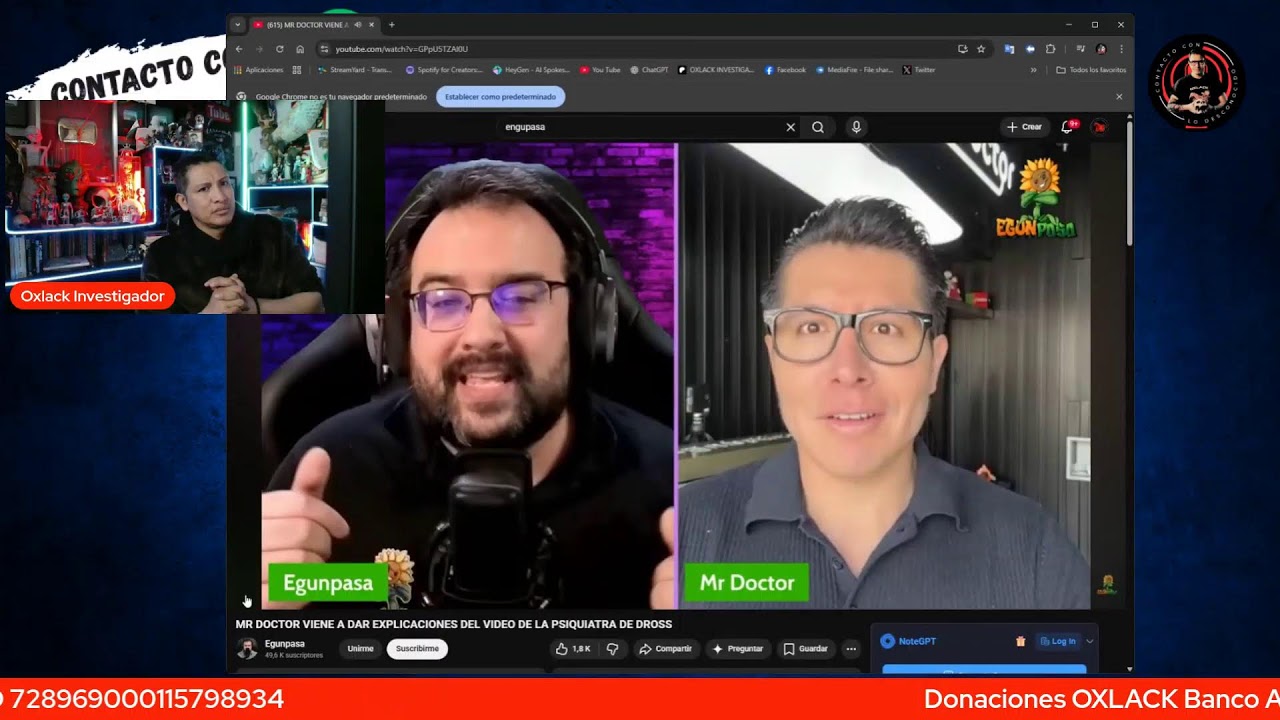The image size is (1280, 720).
Task: Click the browser forward arrow
Action: tap(258, 49)
